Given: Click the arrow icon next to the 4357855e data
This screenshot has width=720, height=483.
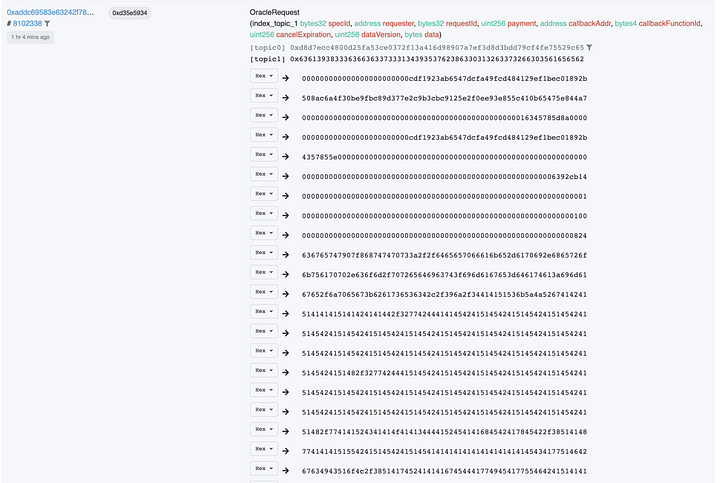Looking at the screenshot, I should [x=286, y=156].
